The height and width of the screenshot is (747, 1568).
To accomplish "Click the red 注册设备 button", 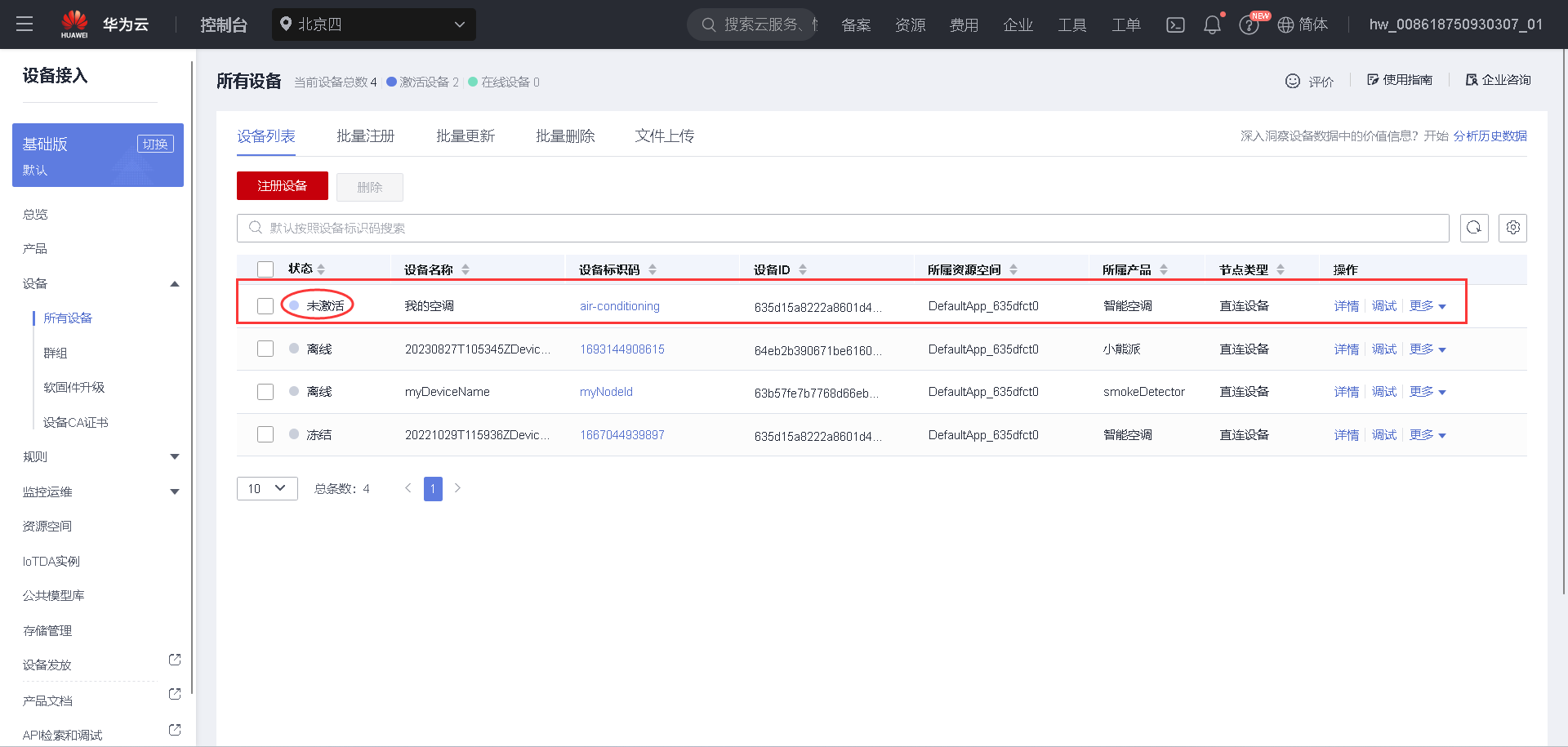I will (282, 185).
